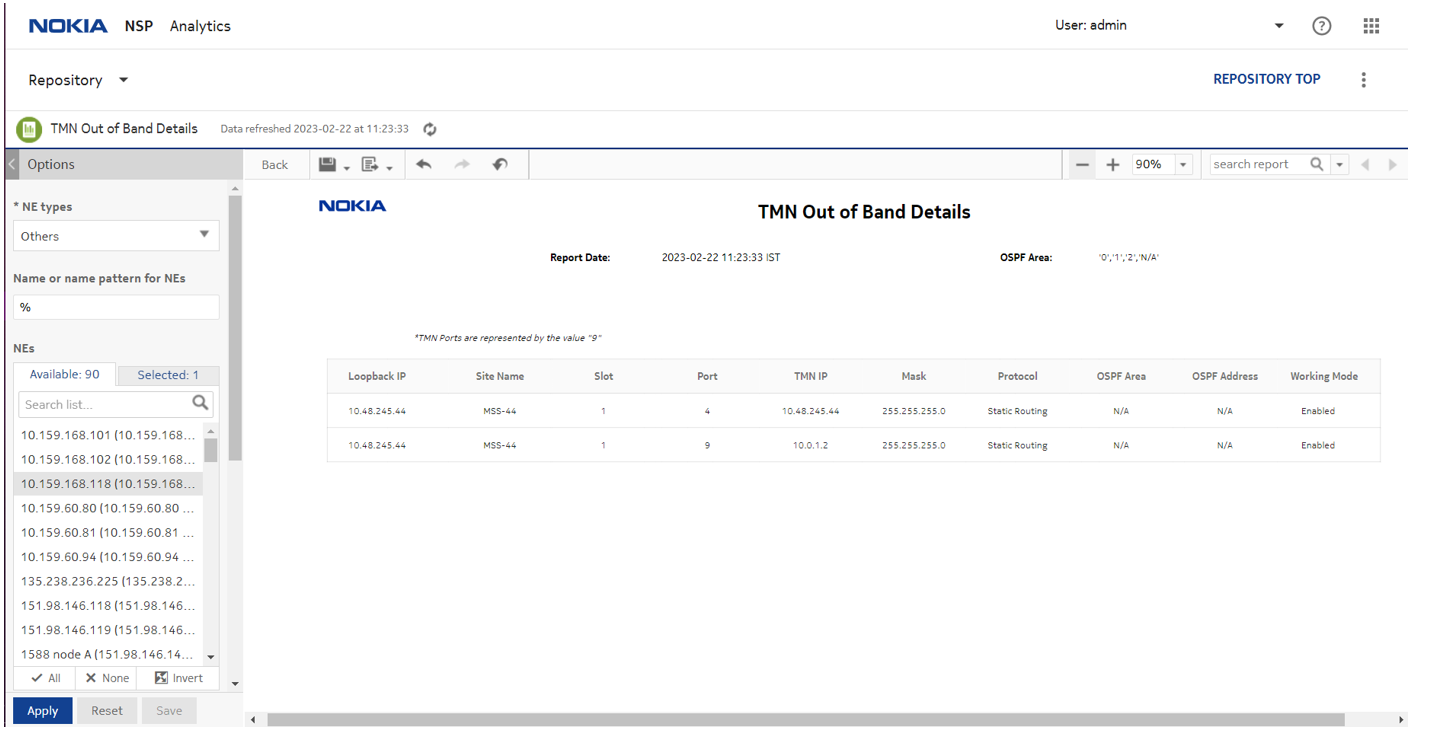Screen dimensions: 1438x736
Task: Zoom out with the minus icon
Action: (1082, 164)
